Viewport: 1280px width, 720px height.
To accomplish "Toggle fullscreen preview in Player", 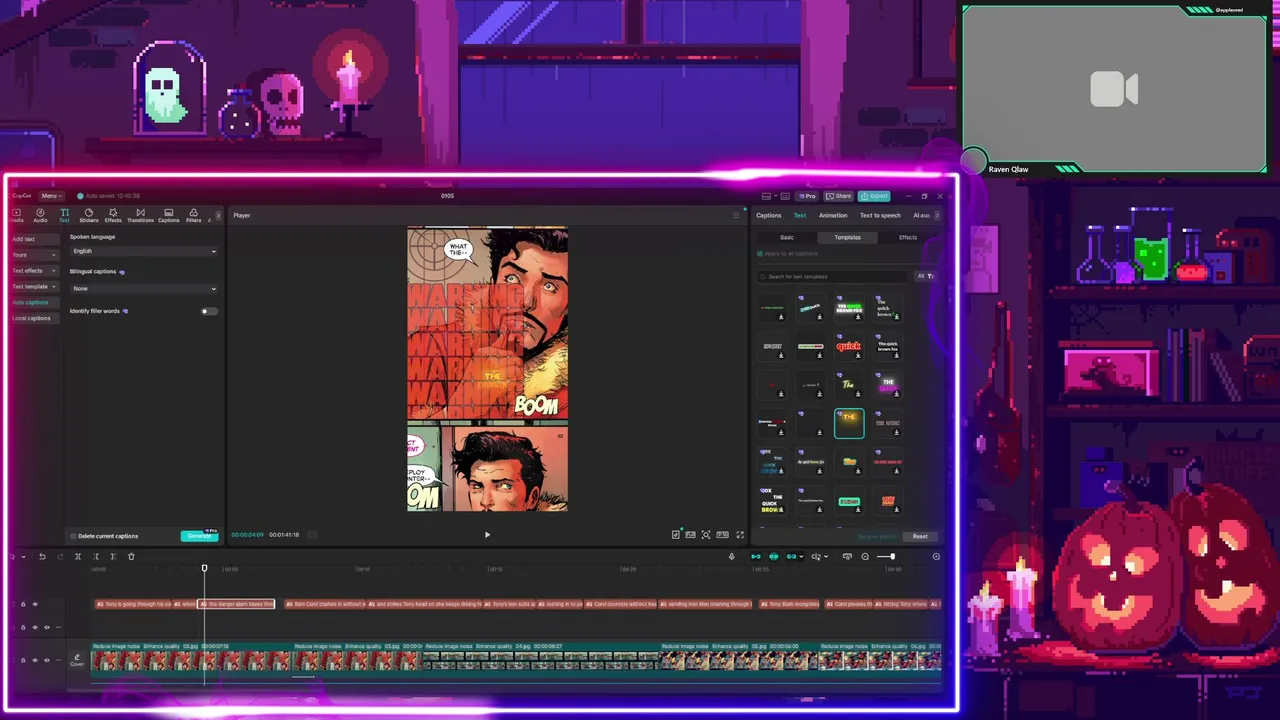I will point(740,535).
